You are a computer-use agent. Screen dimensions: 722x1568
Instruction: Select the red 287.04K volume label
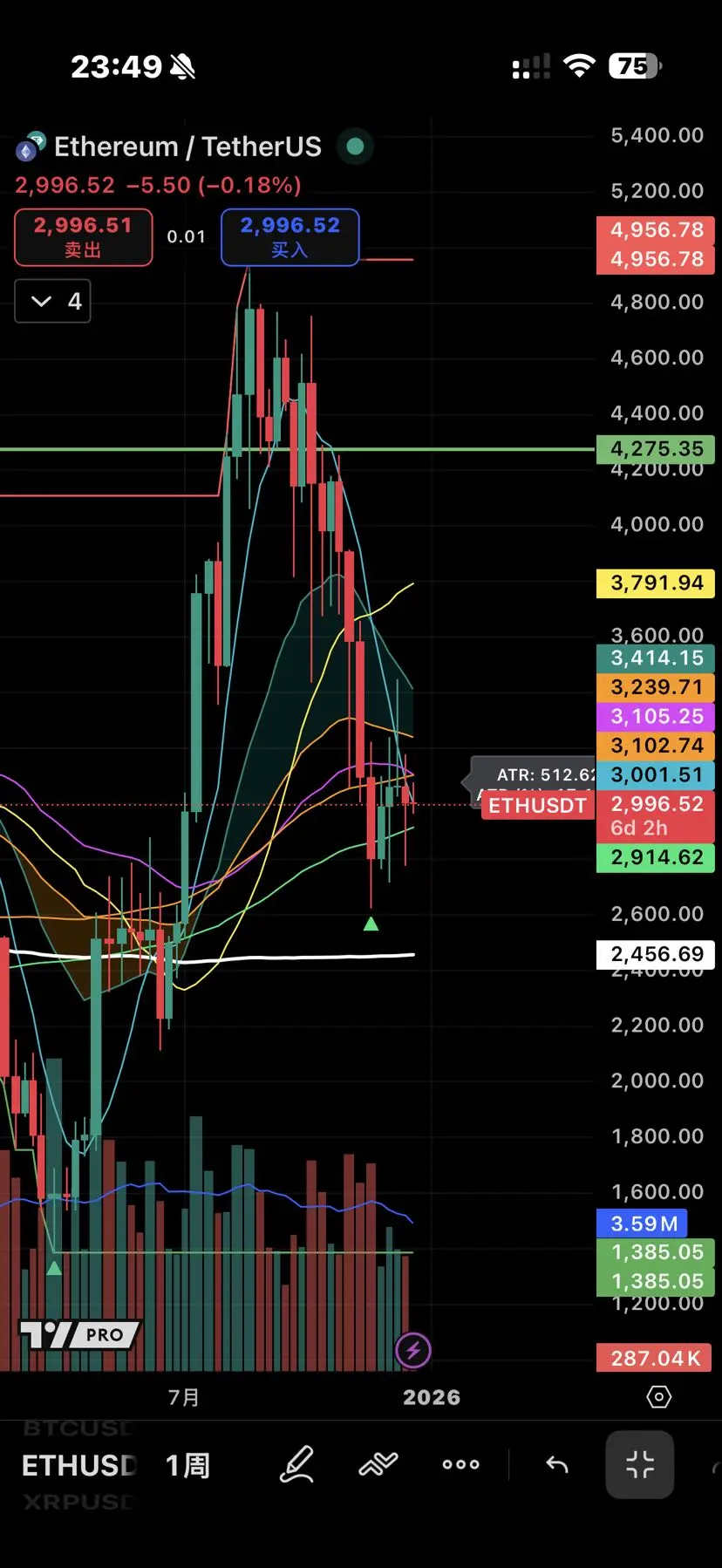[655, 1358]
